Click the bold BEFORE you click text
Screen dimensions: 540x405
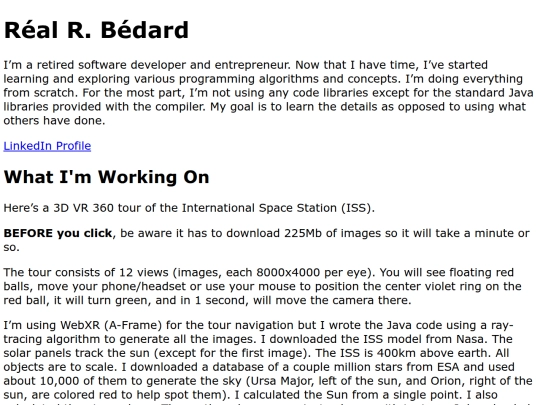click(58, 233)
